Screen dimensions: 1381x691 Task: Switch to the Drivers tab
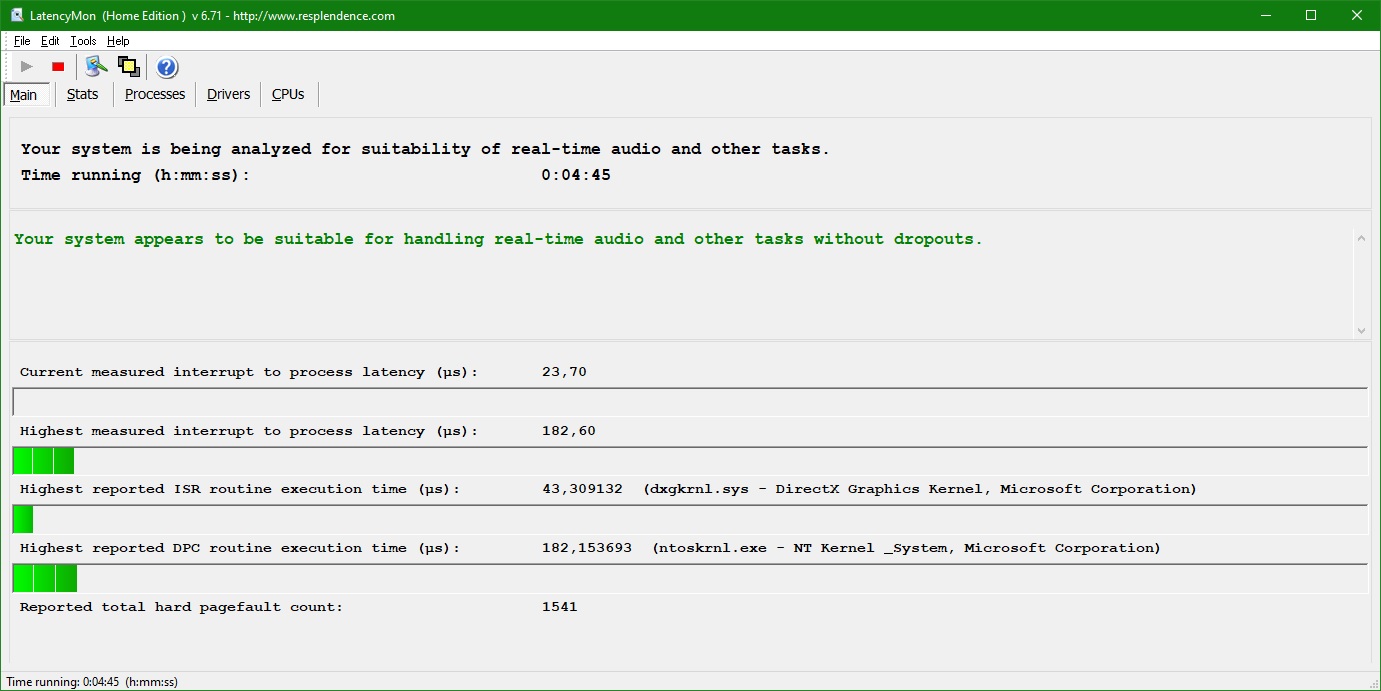click(228, 94)
